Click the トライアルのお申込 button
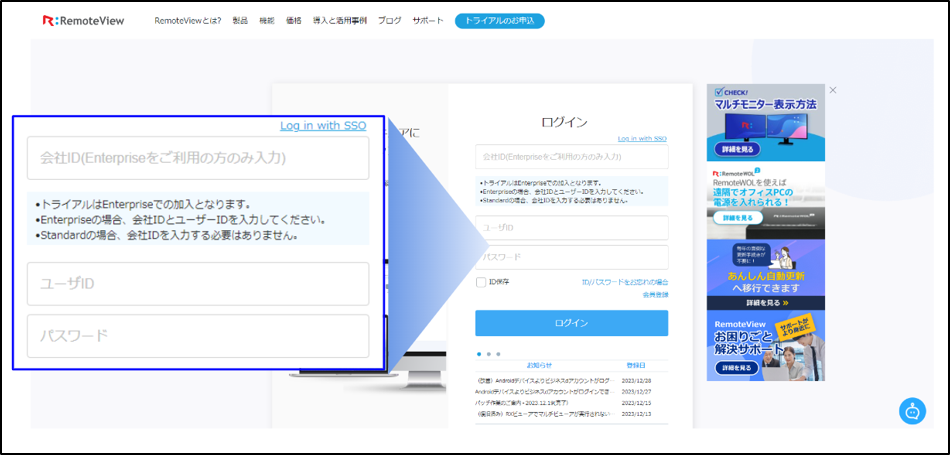The image size is (950, 455). point(500,21)
